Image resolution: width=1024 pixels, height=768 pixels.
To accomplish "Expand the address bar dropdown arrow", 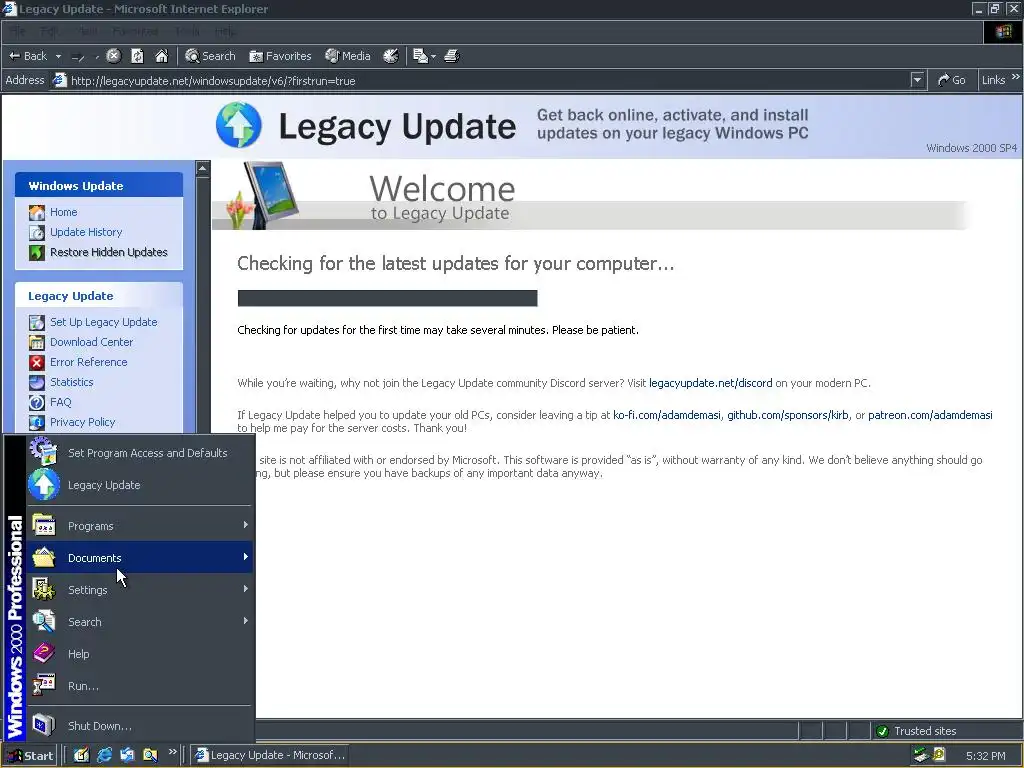I will click(x=918, y=80).
